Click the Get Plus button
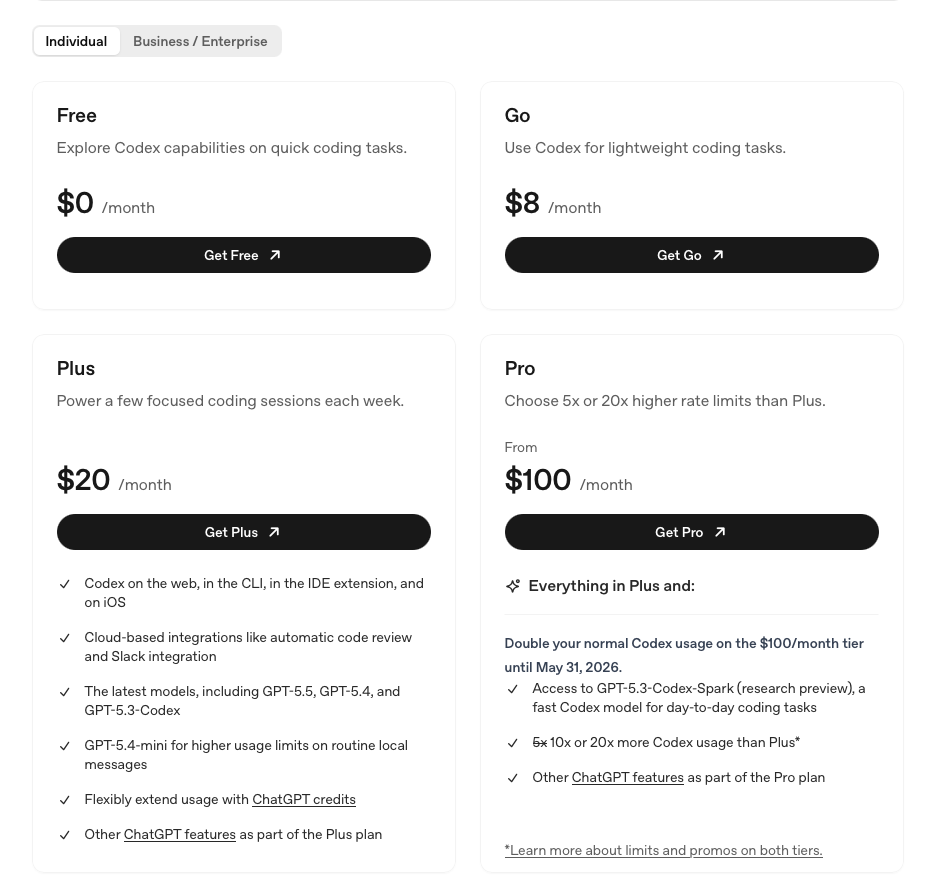This screenshot has width=943, height=896. click(x=244, y=532)
